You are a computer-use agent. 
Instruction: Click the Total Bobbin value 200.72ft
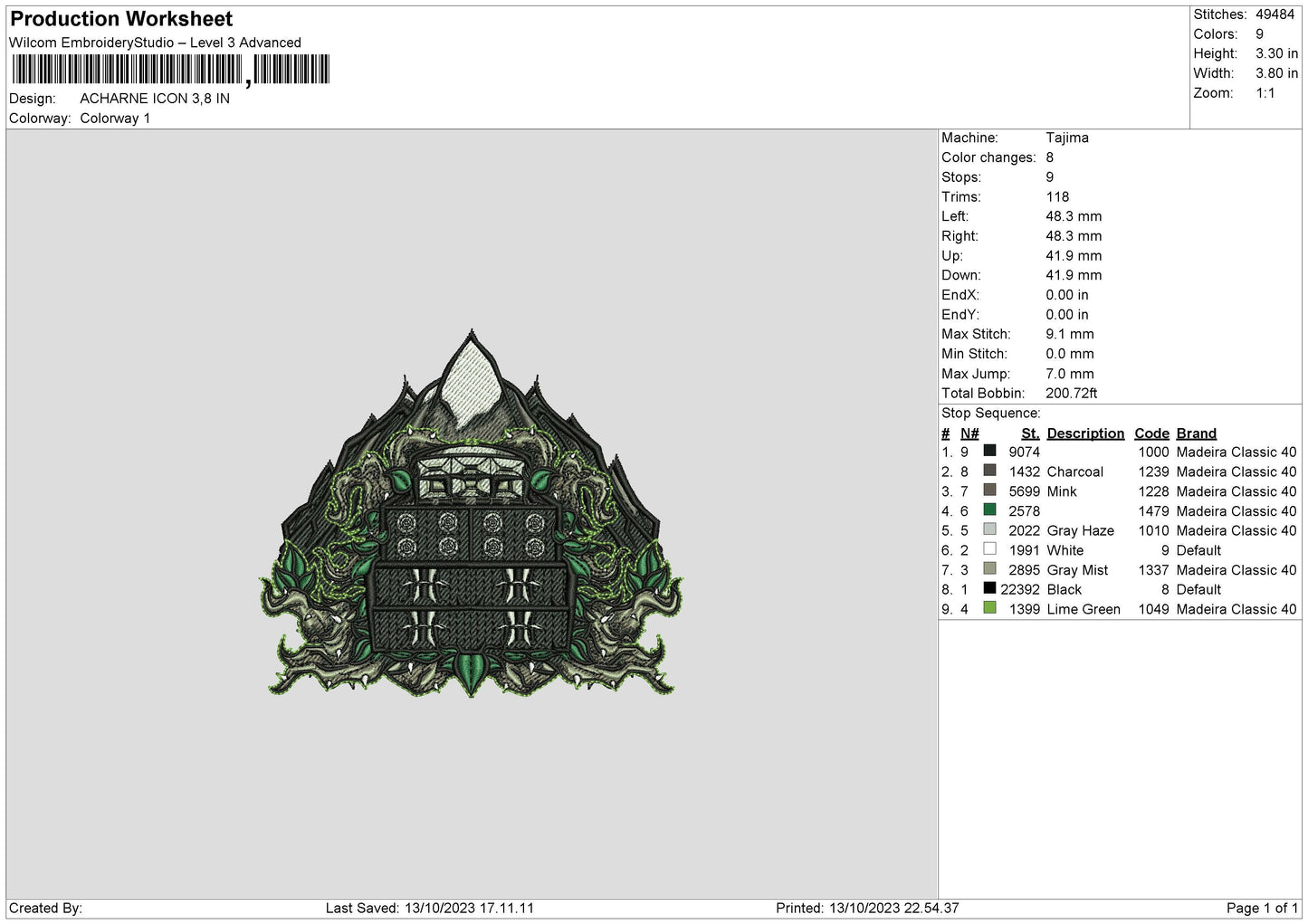click(x=1072, y=394)
